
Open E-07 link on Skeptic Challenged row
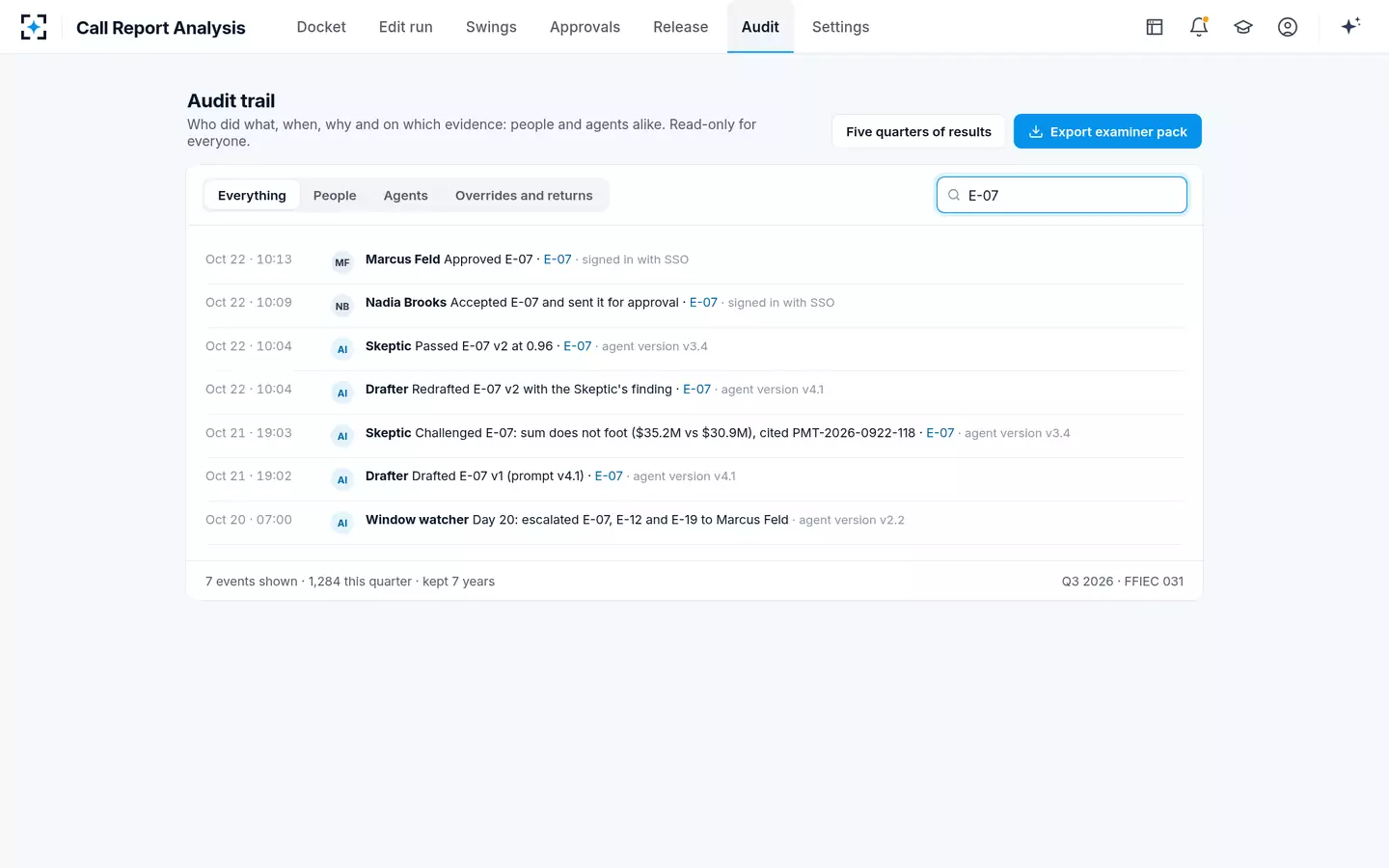tap(940, 433)
